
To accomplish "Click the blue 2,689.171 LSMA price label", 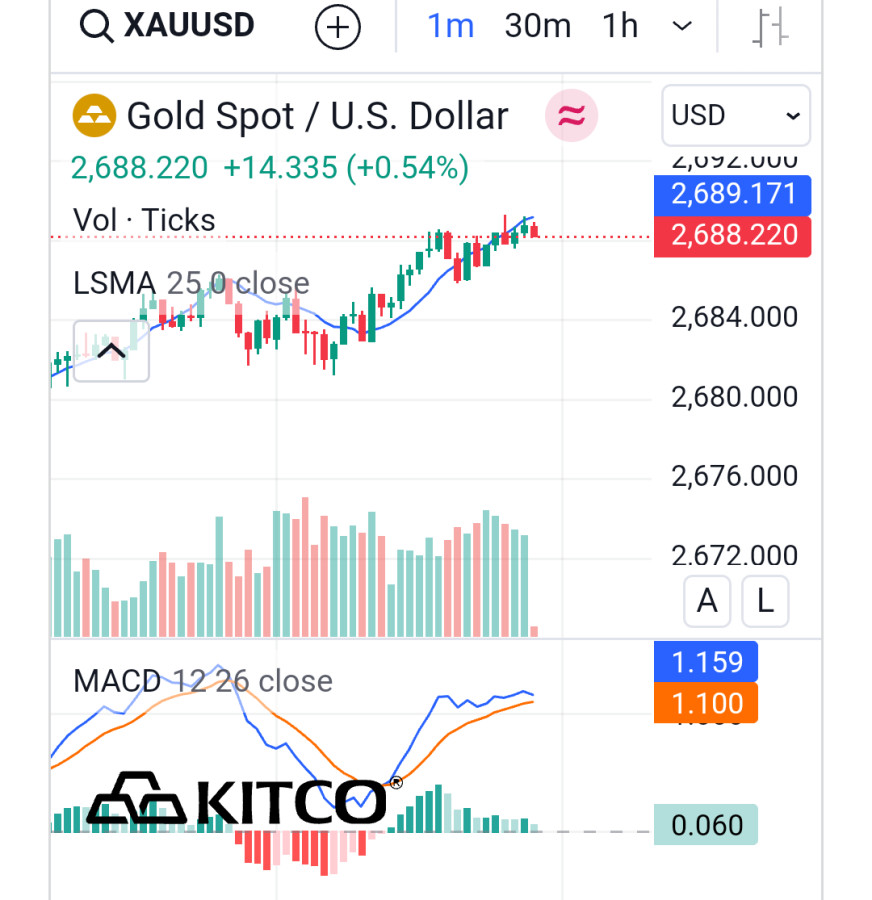I will 732,194.
